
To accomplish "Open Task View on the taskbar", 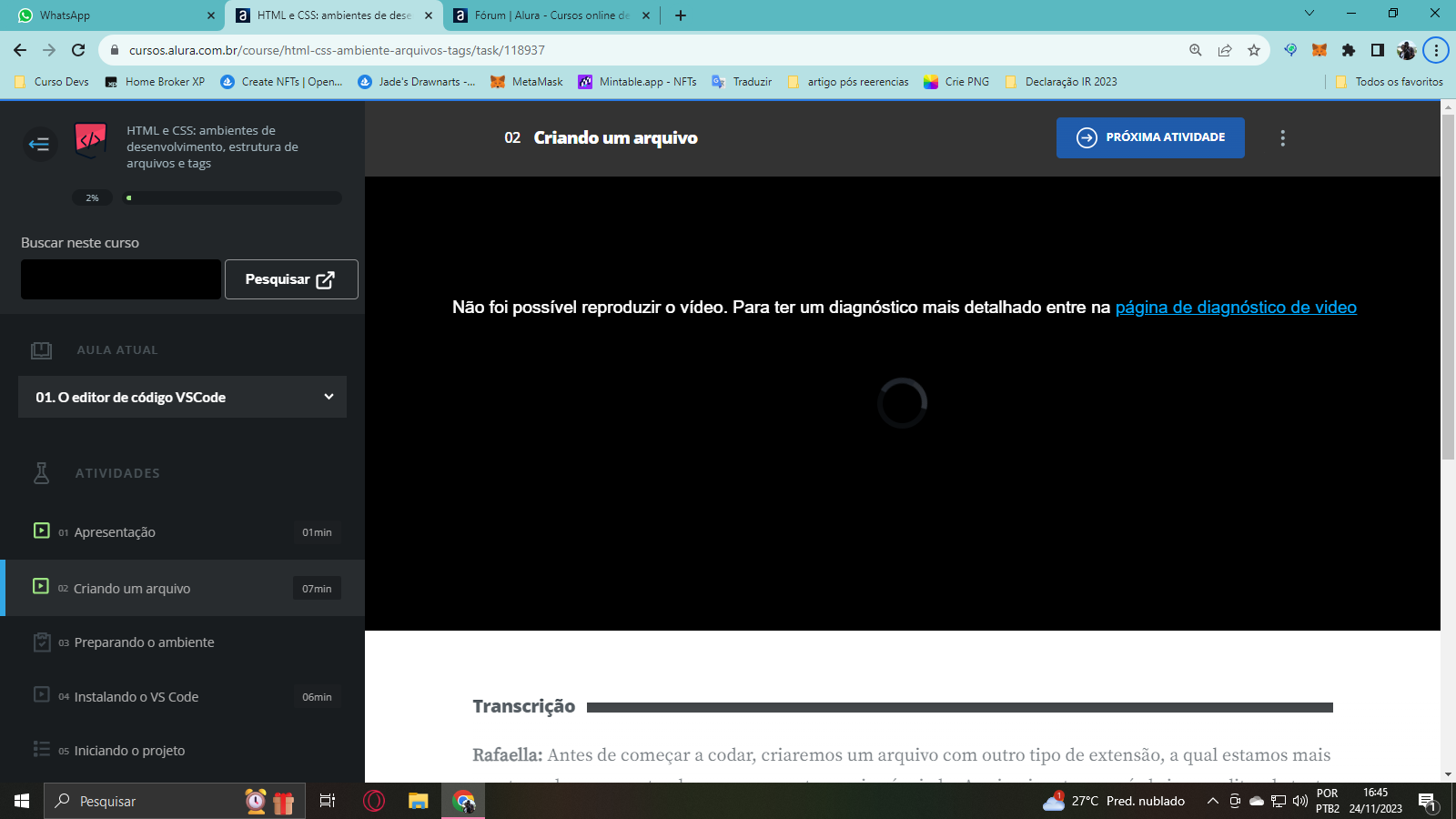I will click(328, 801).
